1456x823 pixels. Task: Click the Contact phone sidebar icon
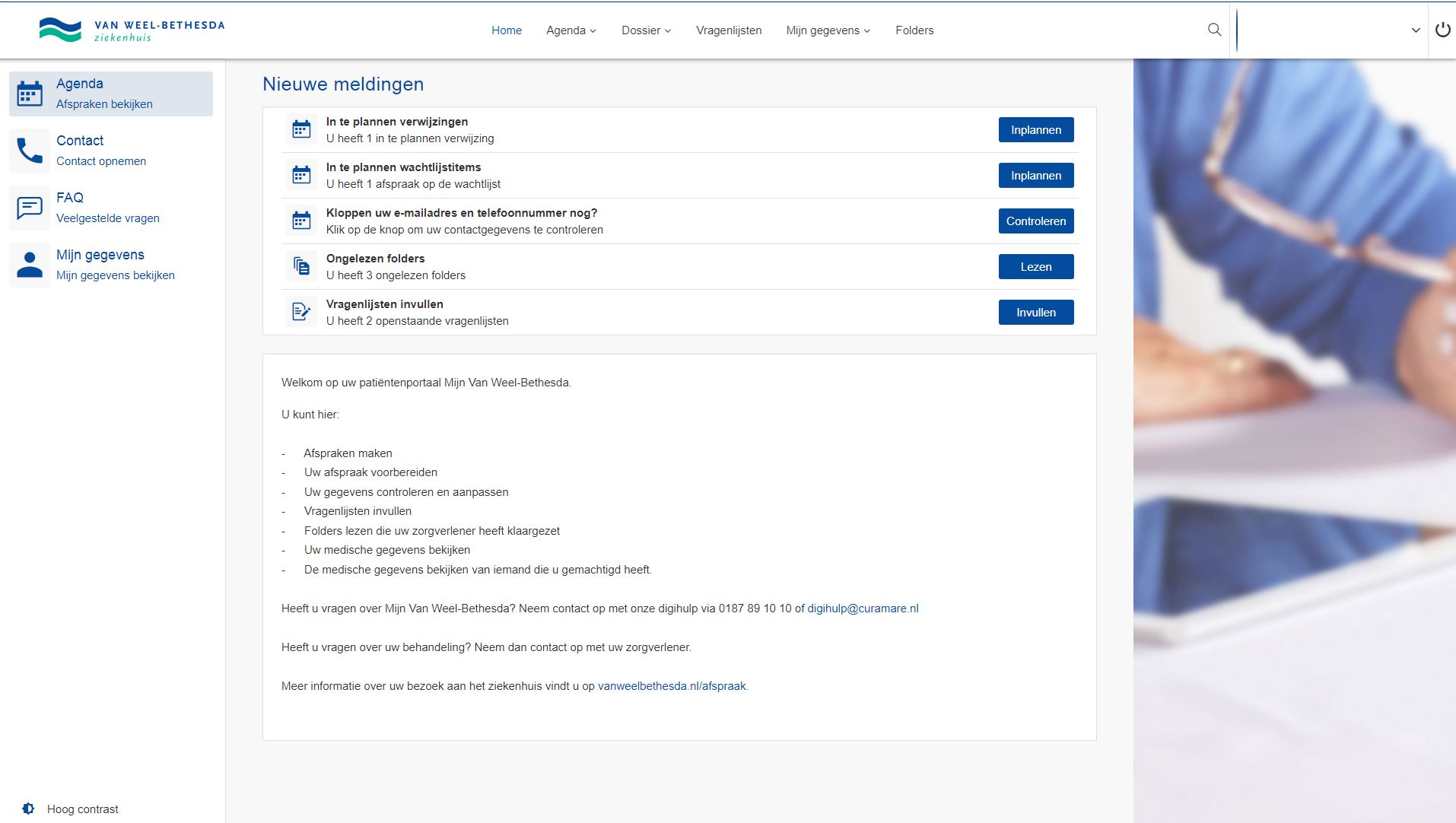click(x=30, y=151)
